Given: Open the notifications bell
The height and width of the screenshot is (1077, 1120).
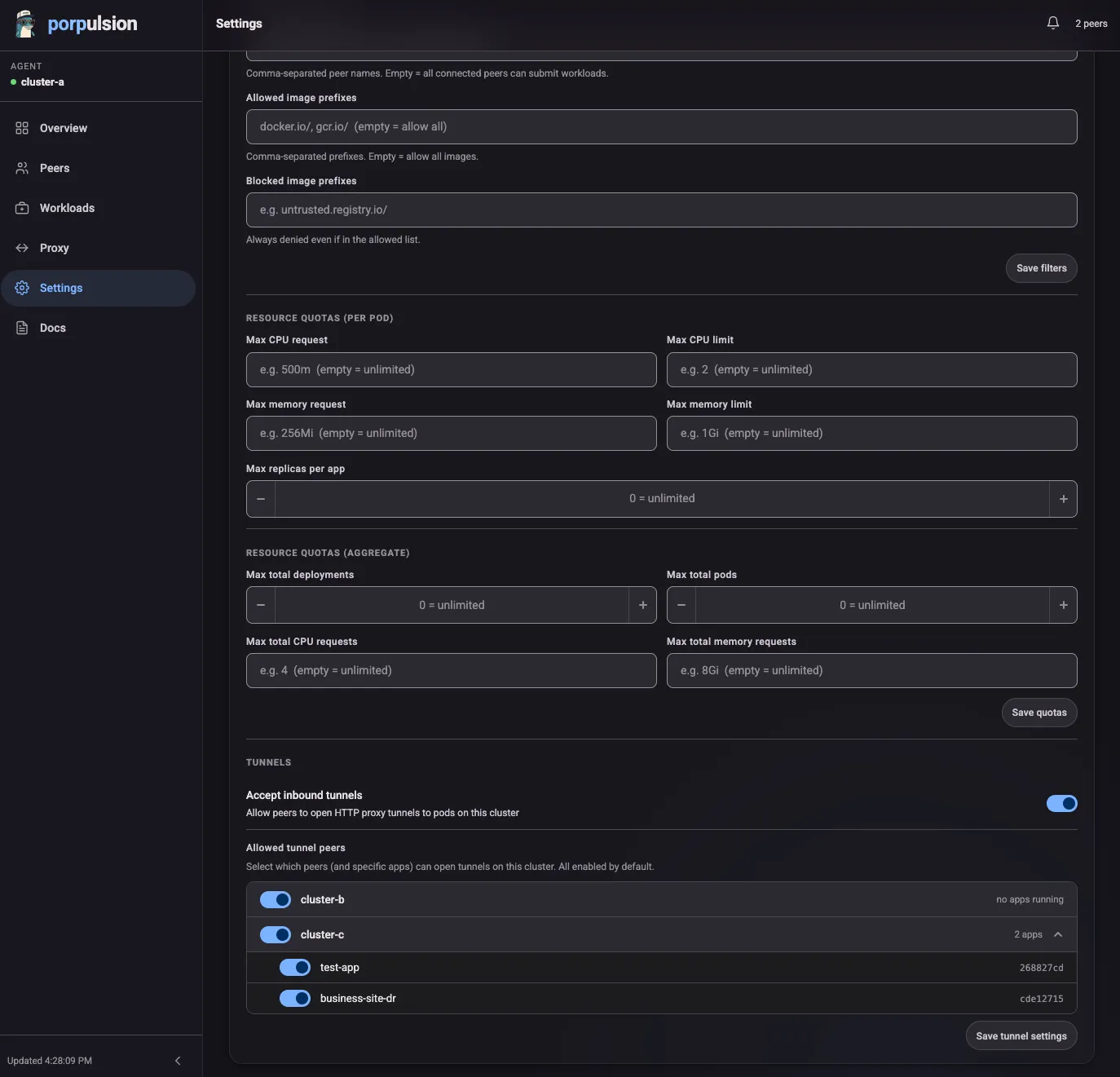Looking at the screenshot, I should (x=1052, y=23).
